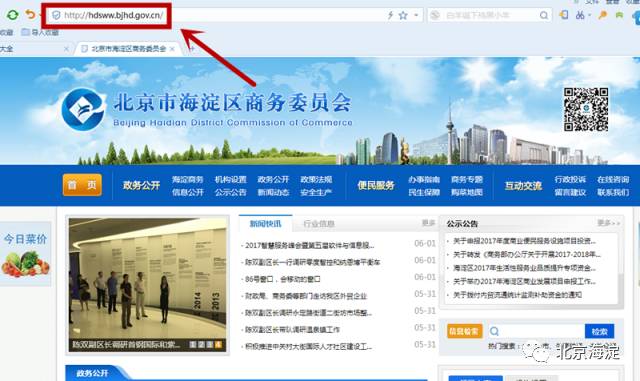This screenshot has height=381, width=640.
Task: Open the 首页 home navigation button
Action: pyautogui.click(x=82, y=185)
